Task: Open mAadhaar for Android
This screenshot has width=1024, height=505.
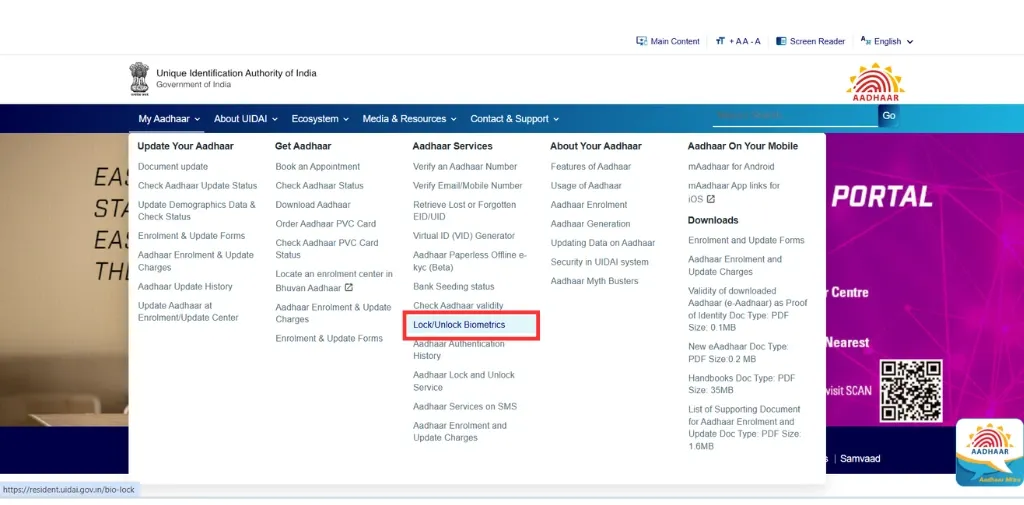Action: tap(731, 167)
